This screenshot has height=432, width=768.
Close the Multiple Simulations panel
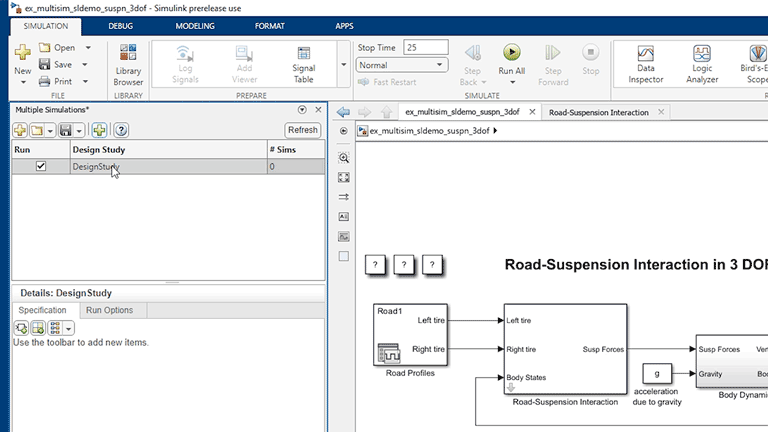click(x=318, y=109)
